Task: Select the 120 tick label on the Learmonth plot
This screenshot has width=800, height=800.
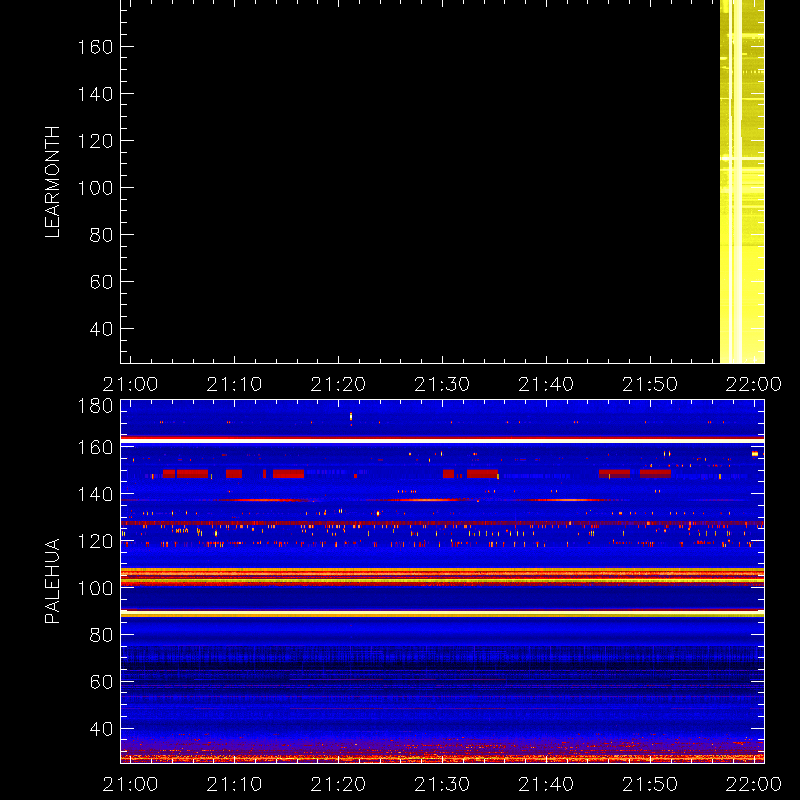Action: [95, 141]
